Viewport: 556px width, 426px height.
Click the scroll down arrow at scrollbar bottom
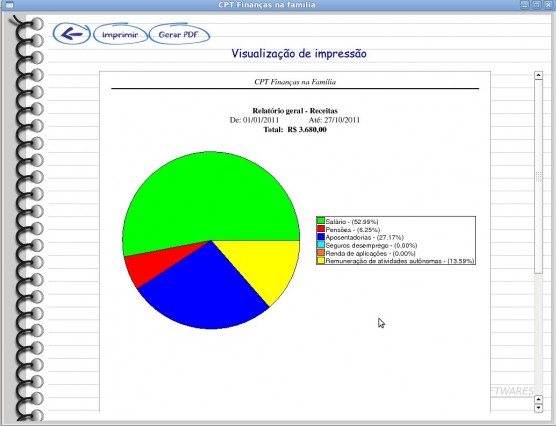pyautogui.click(x=538, y=408)
